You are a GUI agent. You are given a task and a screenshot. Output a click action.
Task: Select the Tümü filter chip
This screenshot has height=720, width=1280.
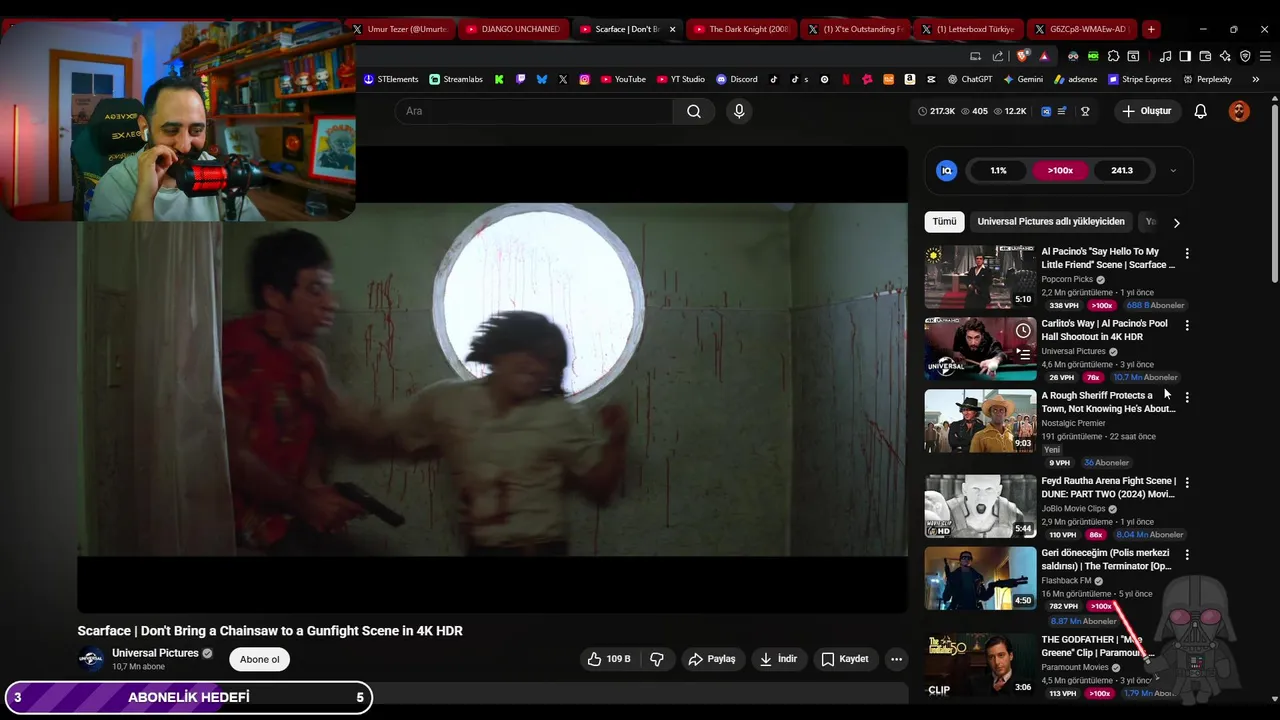944,222
